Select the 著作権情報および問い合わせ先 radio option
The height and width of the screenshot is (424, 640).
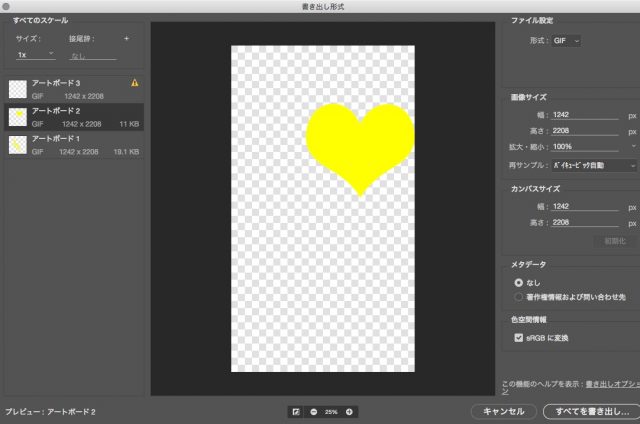tap(518, 297)
